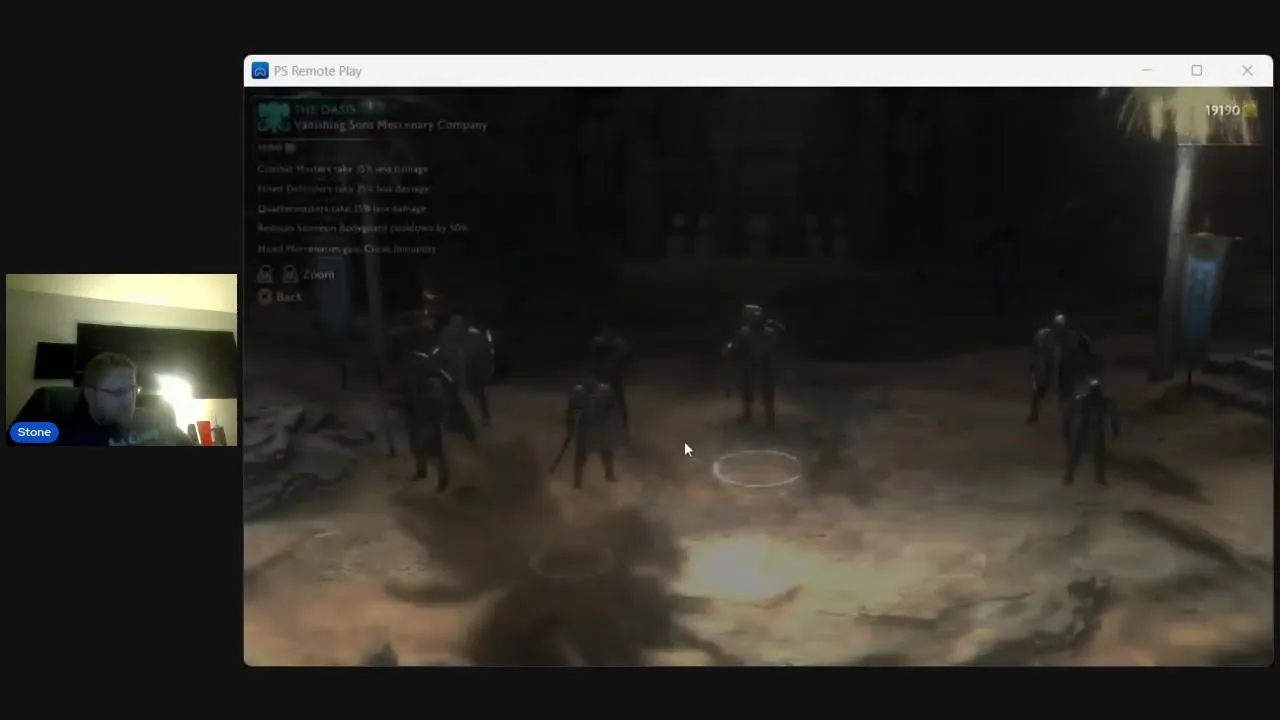Click the glowing white selection ring on ground
This screenshot has height=720, width=1280.
pyautogui.click(x=757, y=469)
